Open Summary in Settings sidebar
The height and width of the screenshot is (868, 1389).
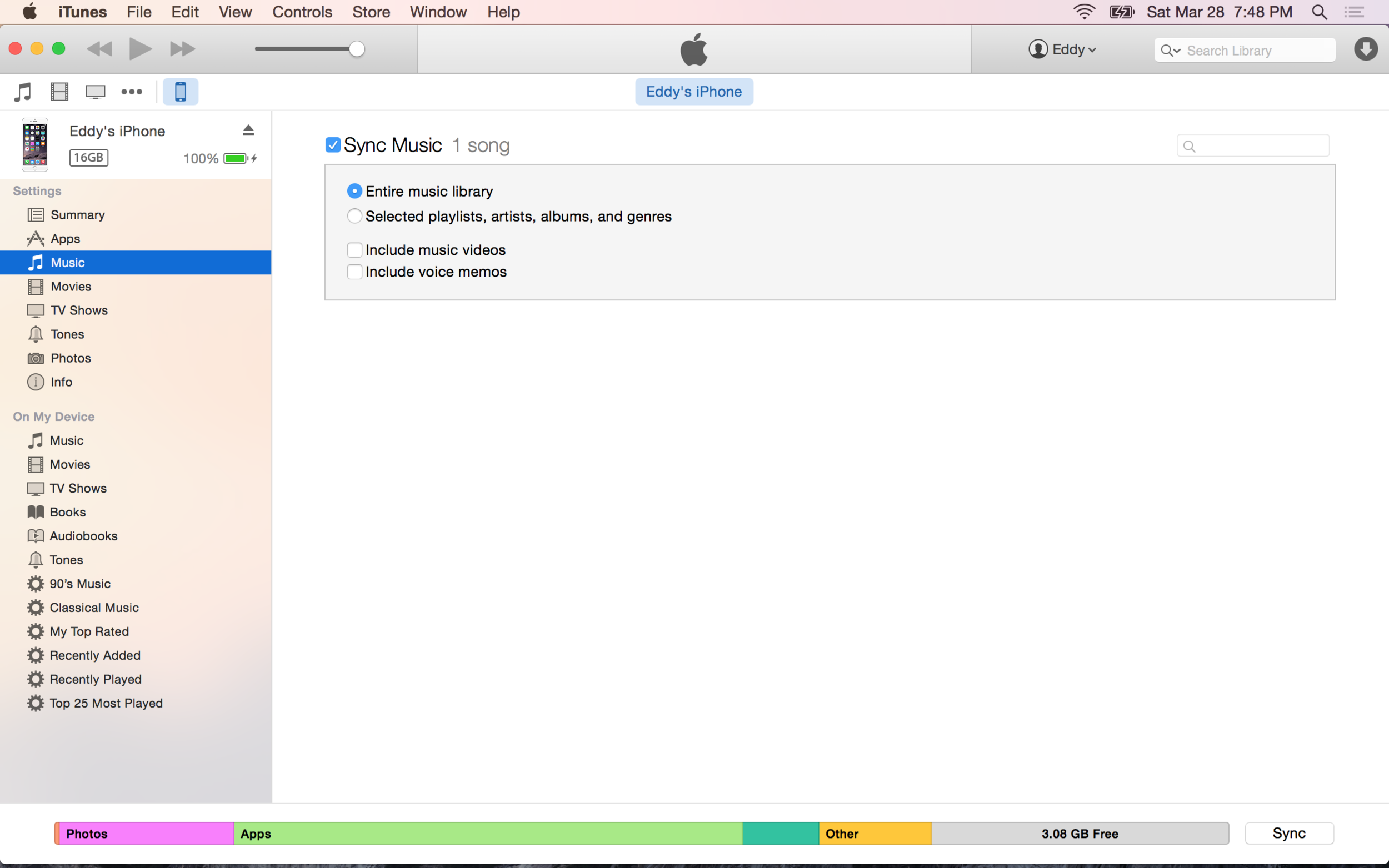tap(136, 215)
